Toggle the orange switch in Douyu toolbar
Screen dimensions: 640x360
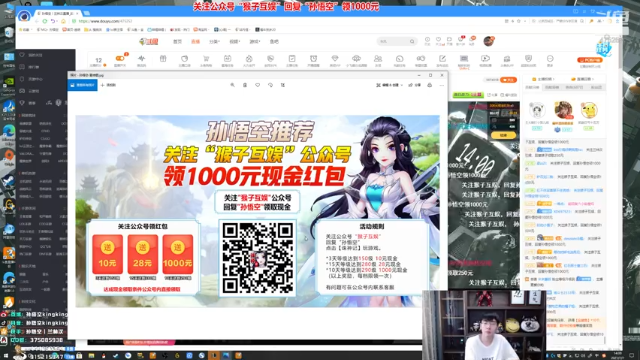coord(120,58)
